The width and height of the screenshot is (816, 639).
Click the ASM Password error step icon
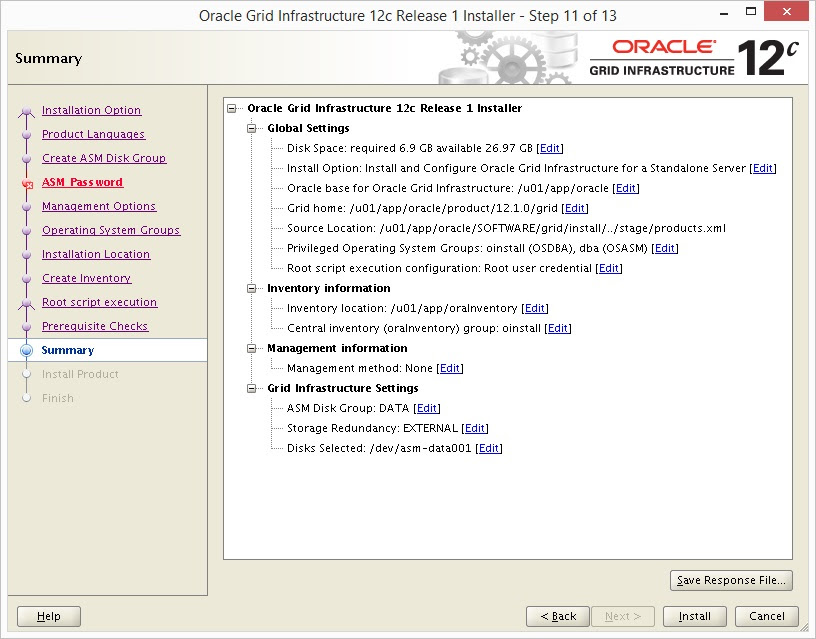tap(27, 183)
